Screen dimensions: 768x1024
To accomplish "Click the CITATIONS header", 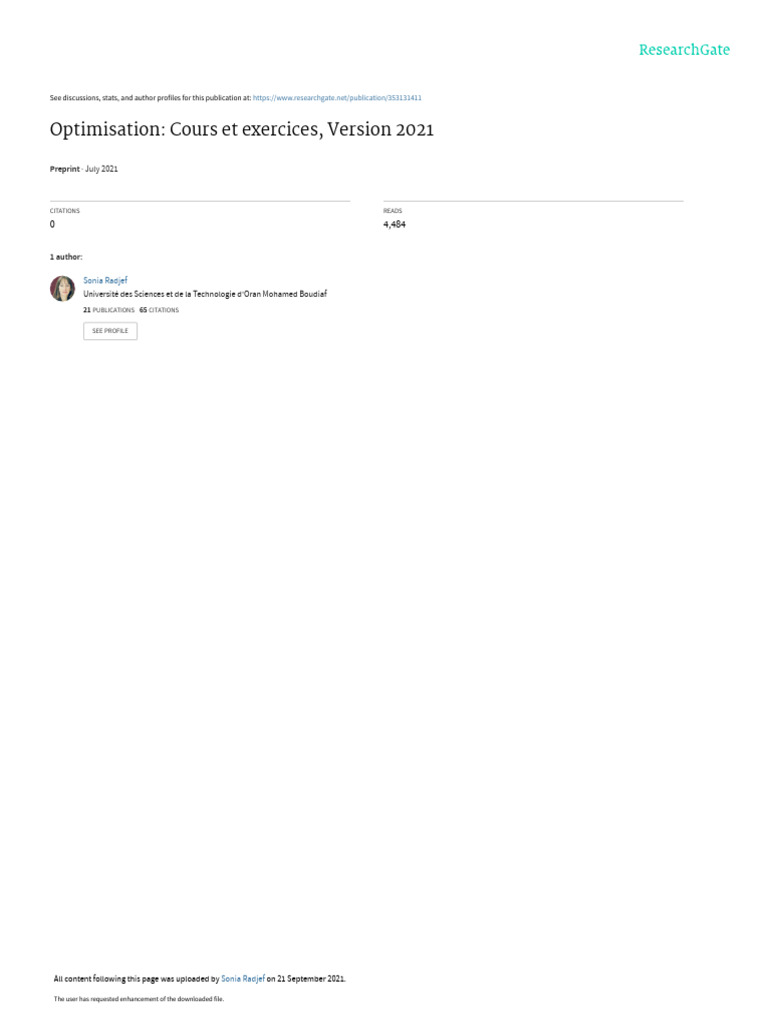I will click(x=65, y=211).
